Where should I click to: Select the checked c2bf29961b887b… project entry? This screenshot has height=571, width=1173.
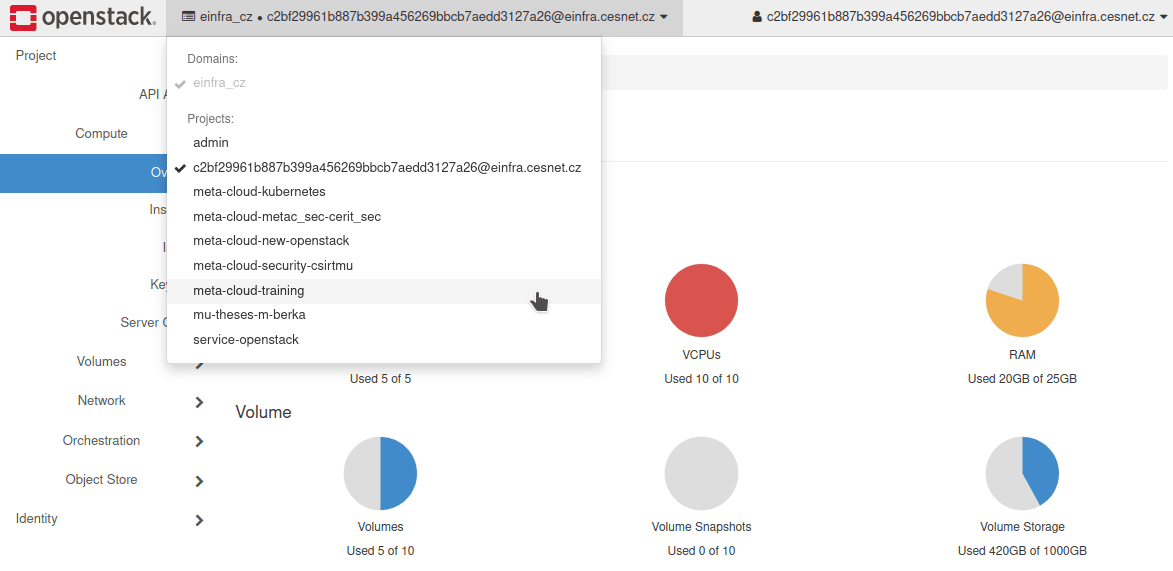tap(386, 168)
